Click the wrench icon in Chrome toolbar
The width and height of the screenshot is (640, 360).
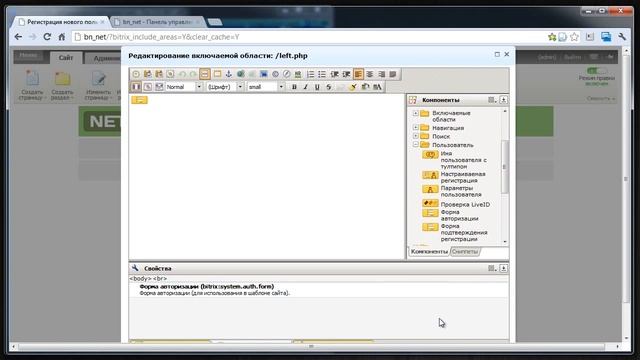tap(622, 37)
